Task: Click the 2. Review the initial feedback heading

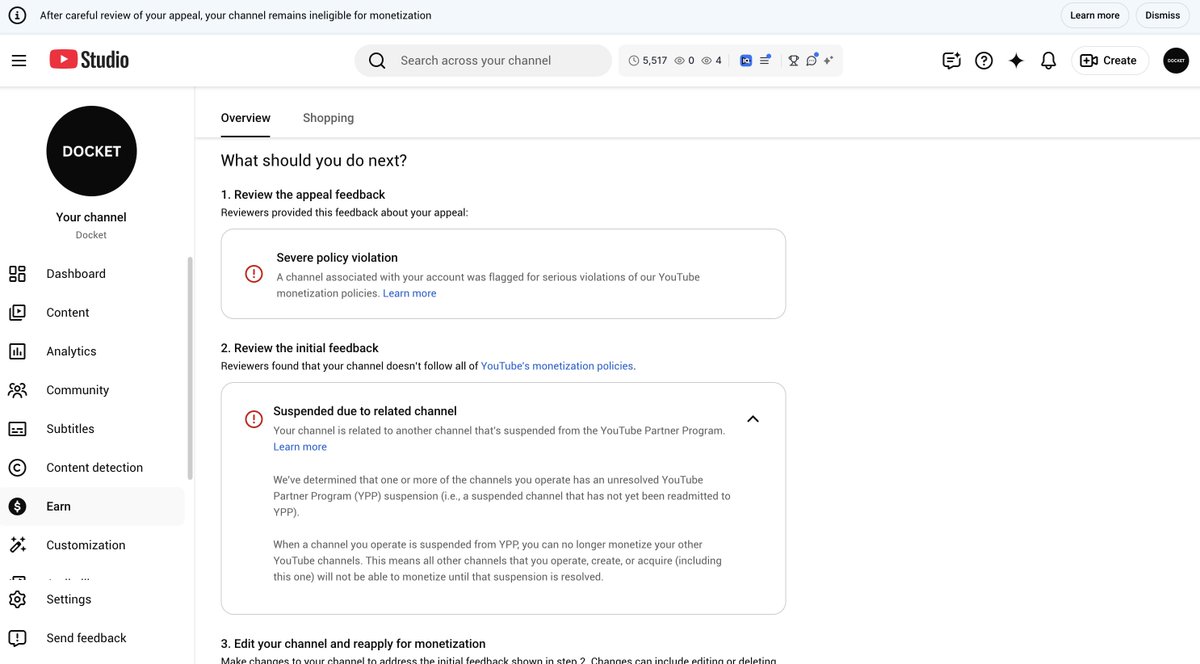Action: click(x=300, y=348)
